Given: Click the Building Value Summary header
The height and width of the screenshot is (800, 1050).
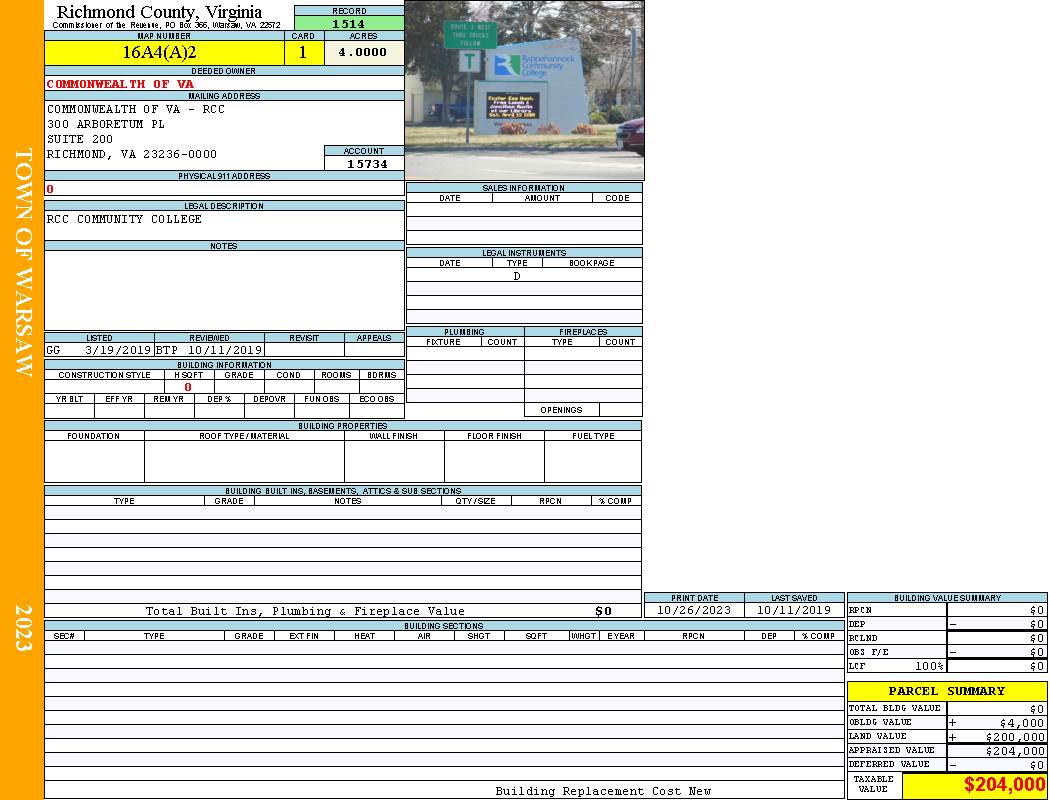Looking at the screenshot, I should tap(947, 598).
